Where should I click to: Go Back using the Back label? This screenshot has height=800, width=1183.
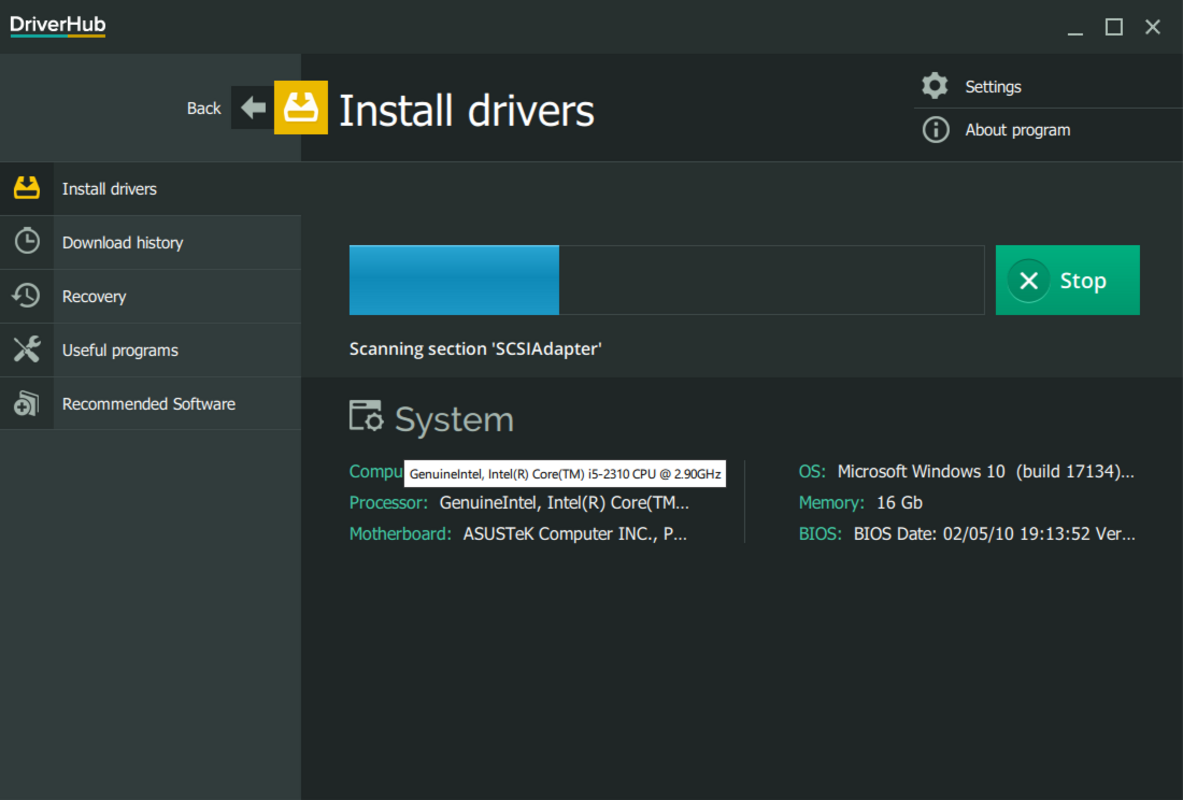[204, 109]
